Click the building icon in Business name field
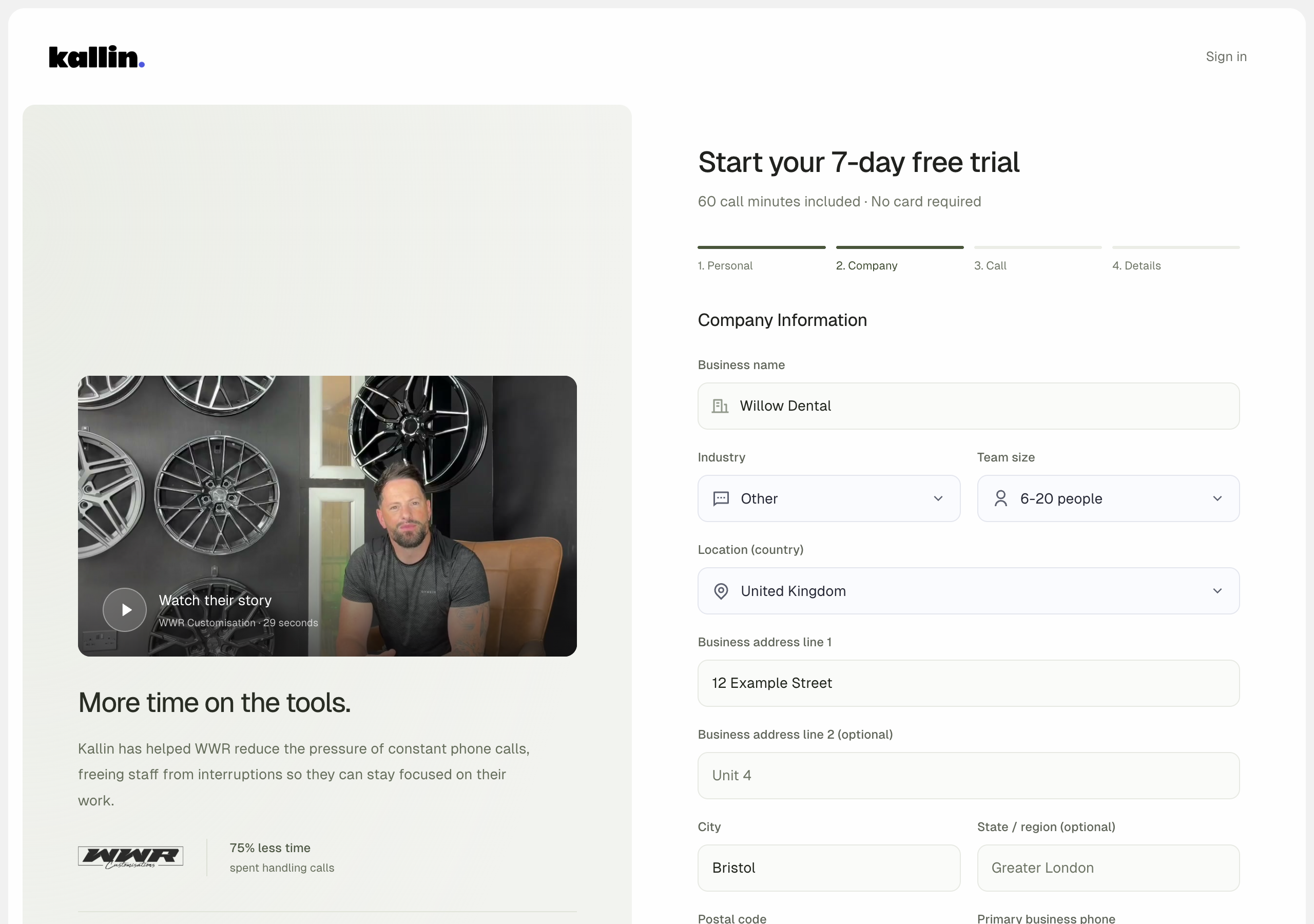Viewport: 1314px width, 924px height. click(720, 406)
